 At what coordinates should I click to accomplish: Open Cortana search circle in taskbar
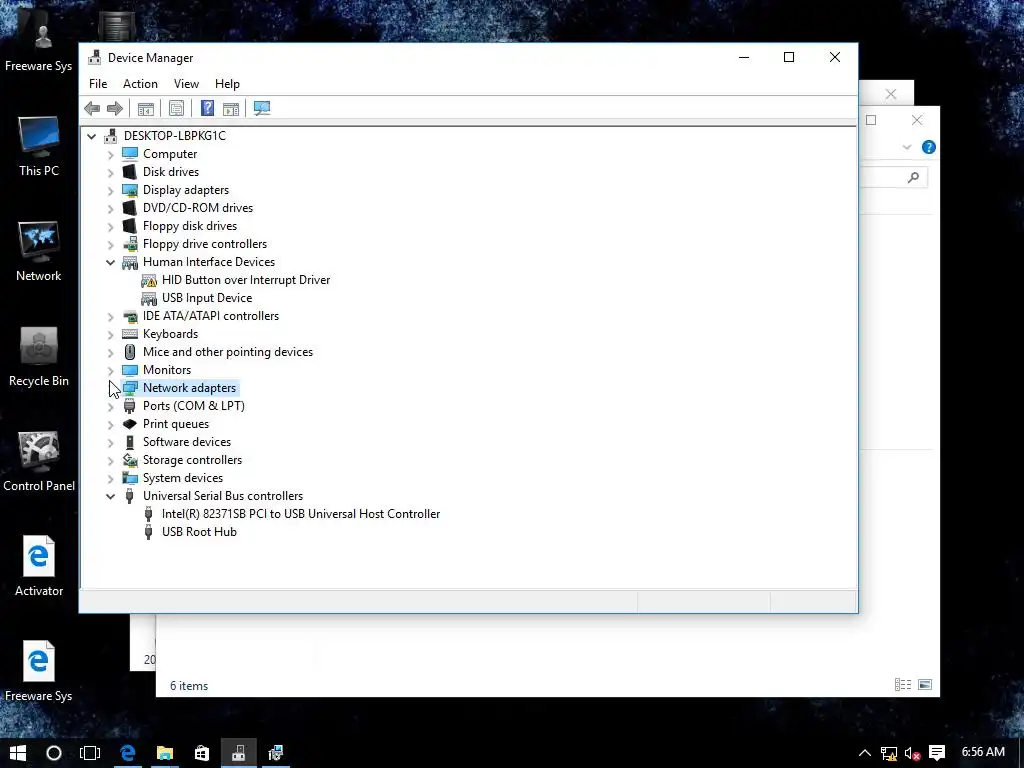coord(54,753)
